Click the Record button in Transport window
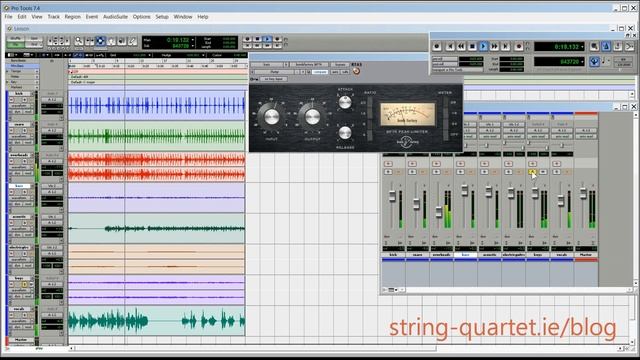640x360 pixels. pos(519,47)
